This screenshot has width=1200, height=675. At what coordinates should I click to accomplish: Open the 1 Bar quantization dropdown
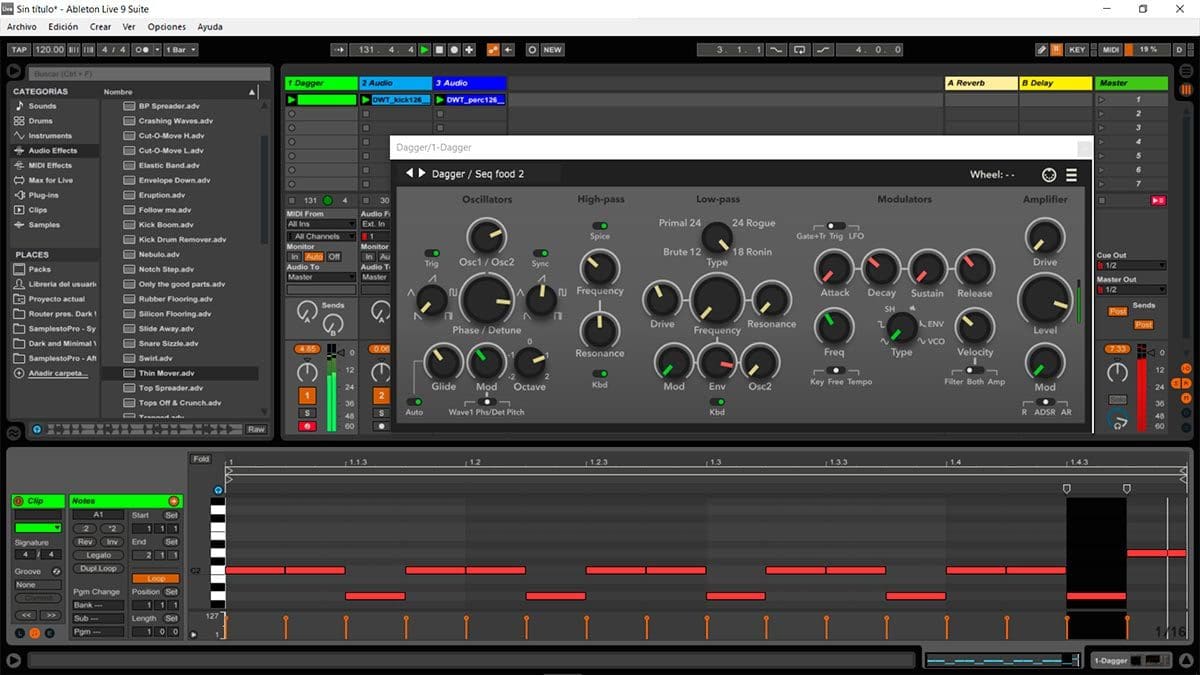(x=179, y=49)
